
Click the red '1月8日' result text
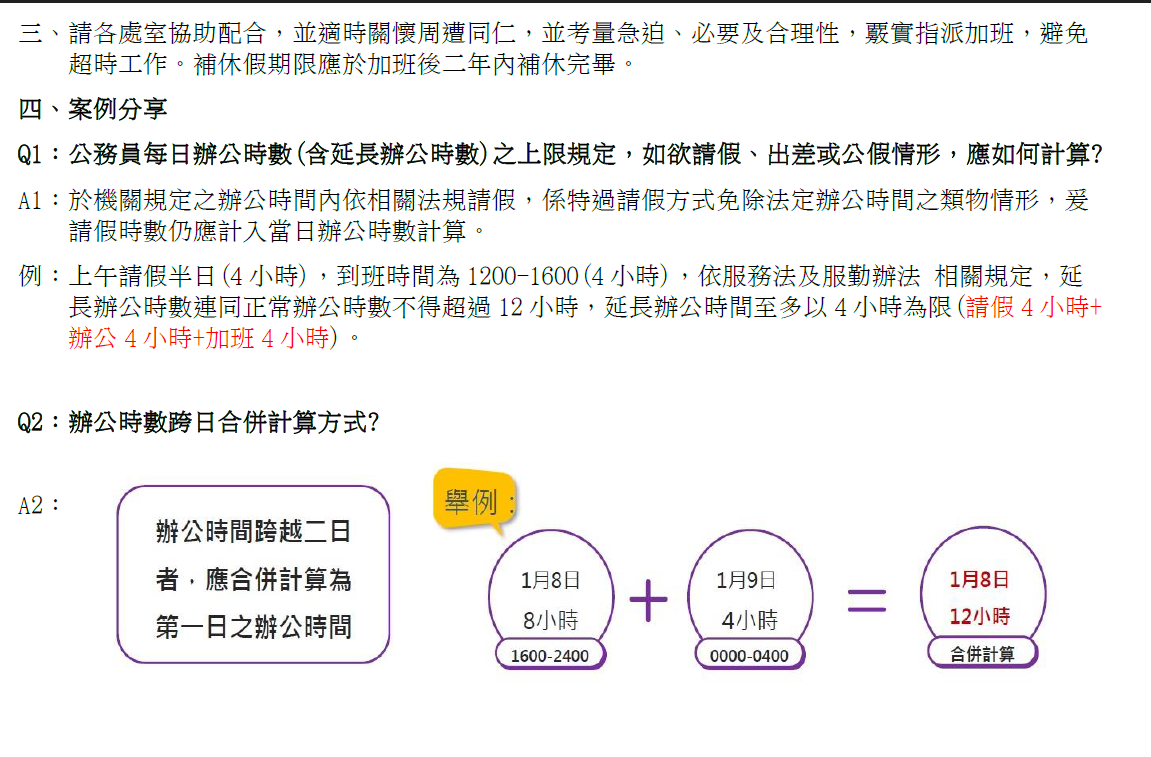[979, 579]
